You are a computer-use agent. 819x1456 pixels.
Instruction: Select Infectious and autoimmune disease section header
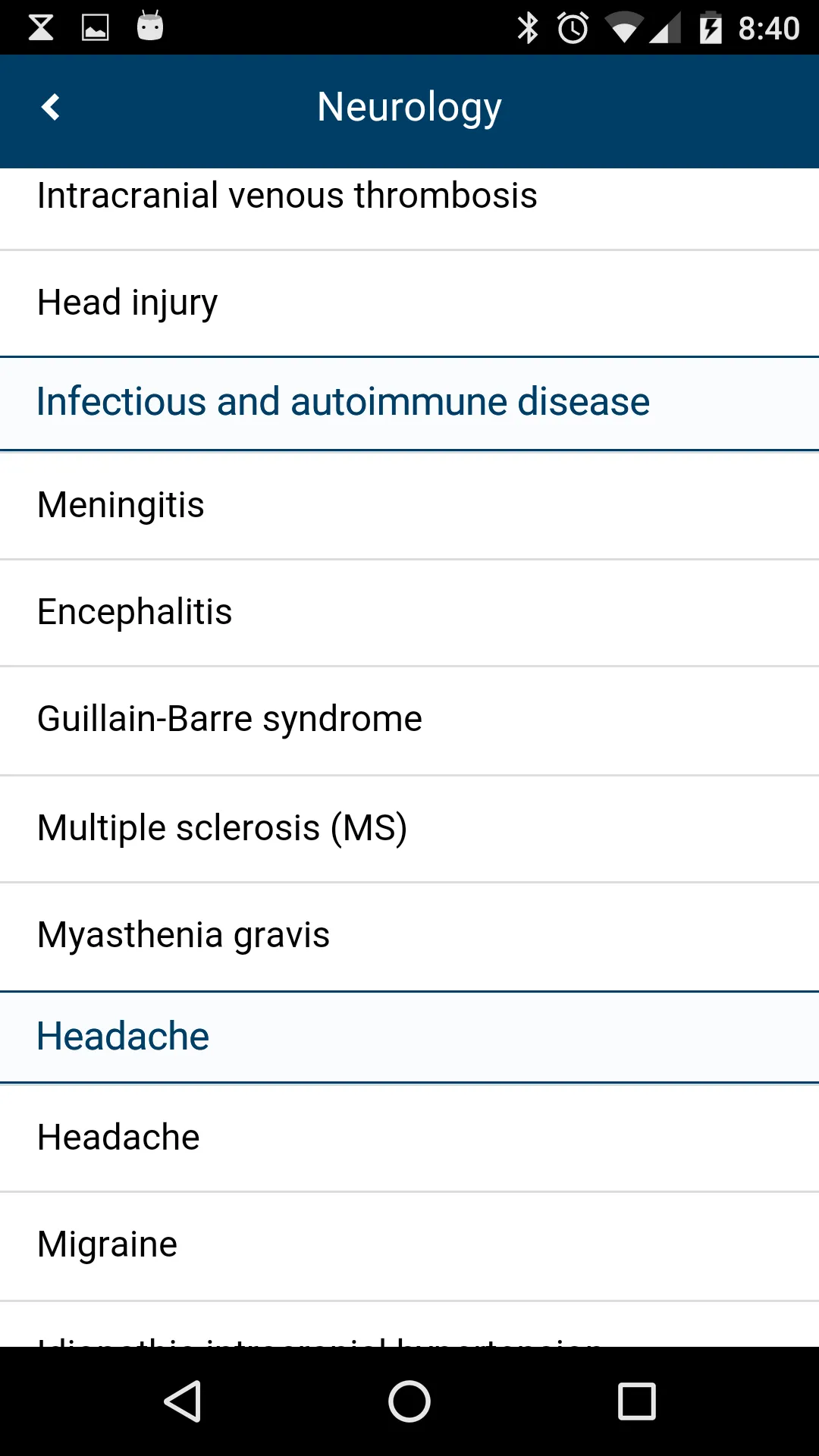click(409, 403)
